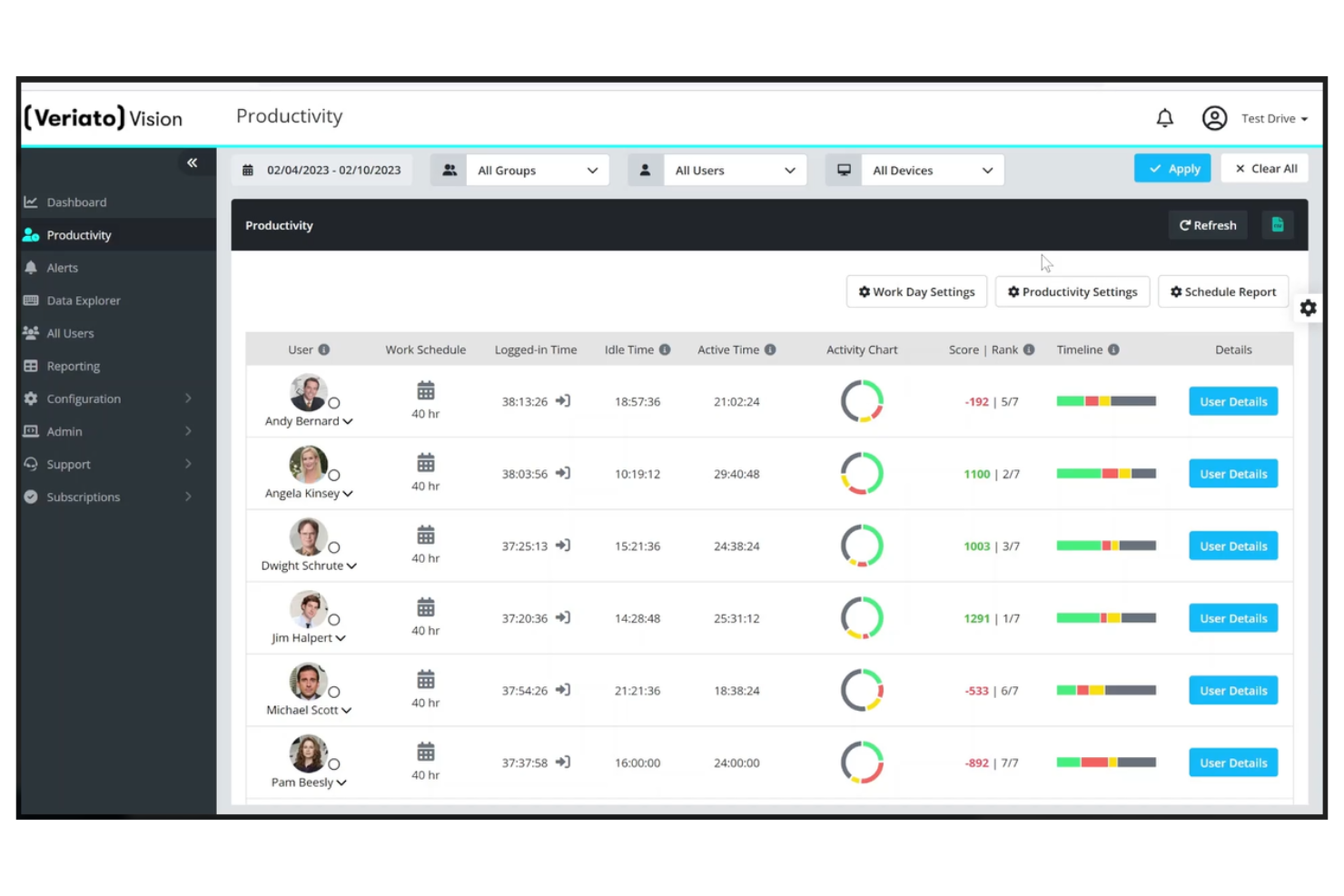
Task: Click the user account avatar icon
Action: point(1214,118)
